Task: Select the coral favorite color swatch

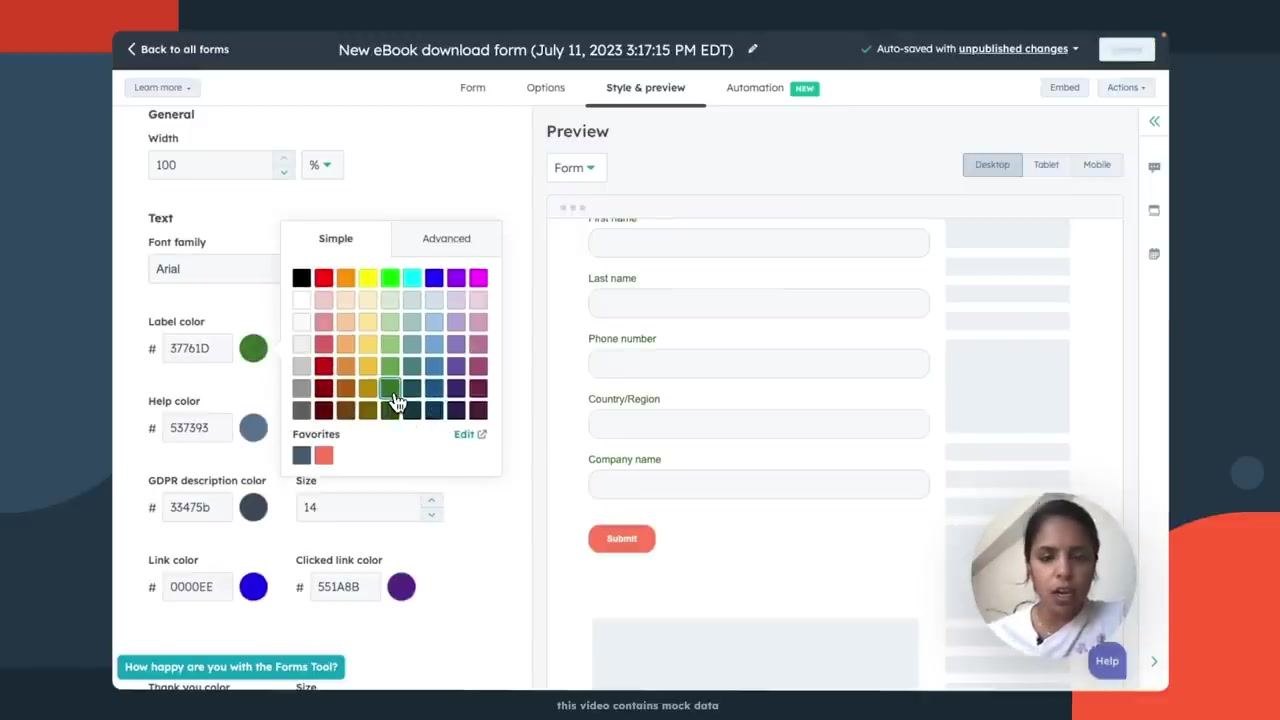Action: pyautogui.click(x=324, y=456)
